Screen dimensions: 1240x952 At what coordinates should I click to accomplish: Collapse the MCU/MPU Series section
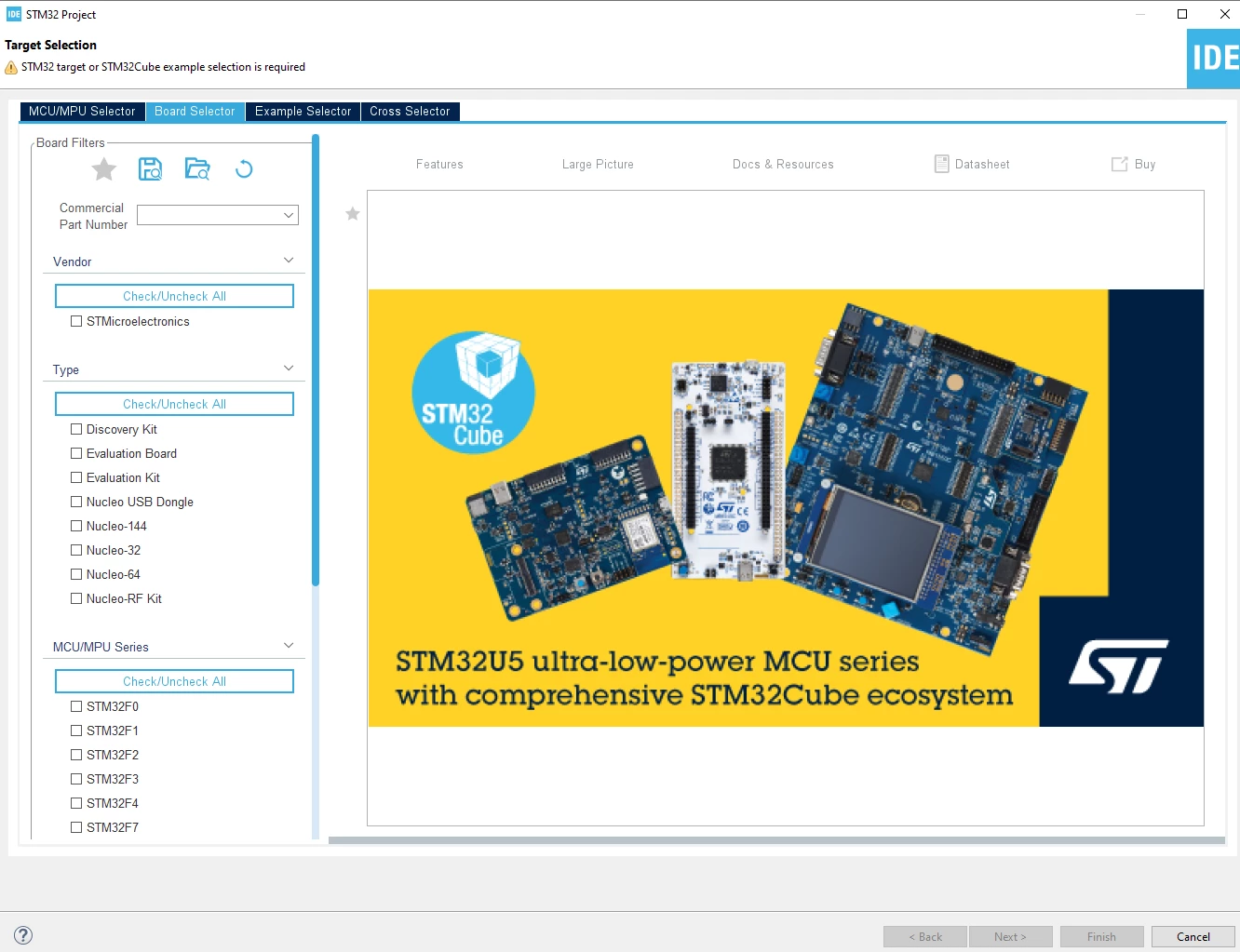pos(289,646)
